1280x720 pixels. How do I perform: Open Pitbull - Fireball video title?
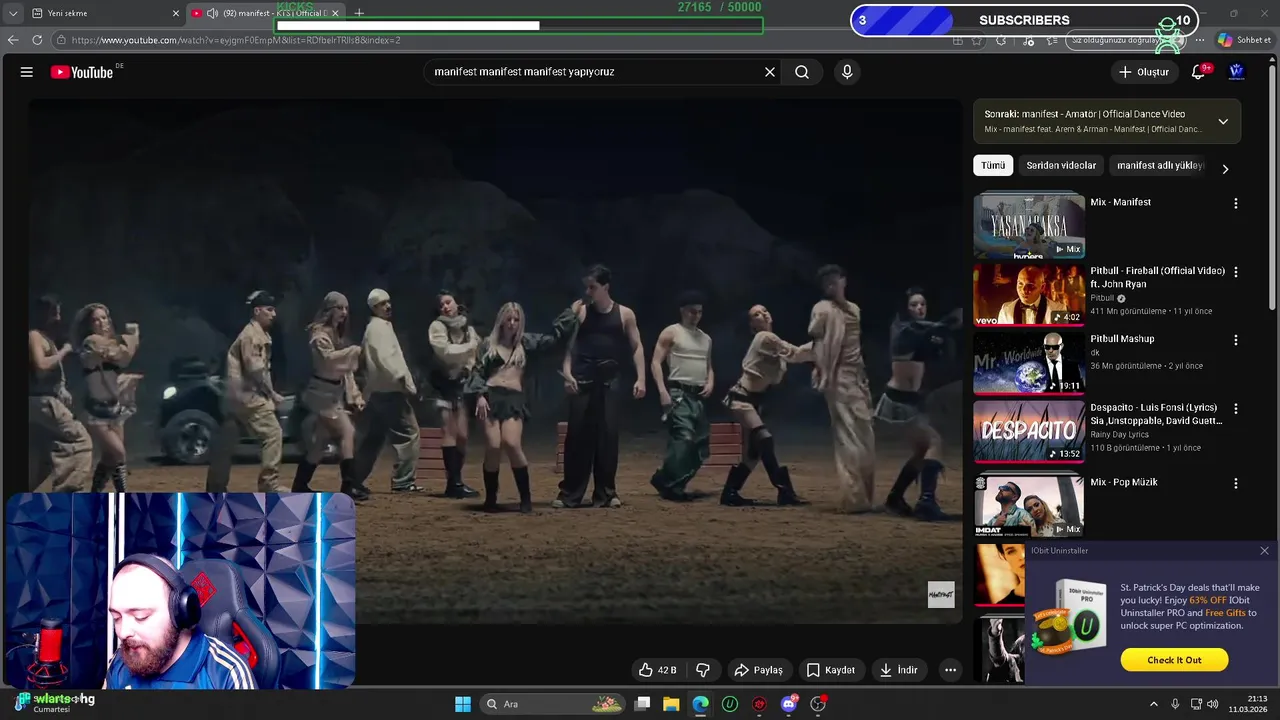1157,277
